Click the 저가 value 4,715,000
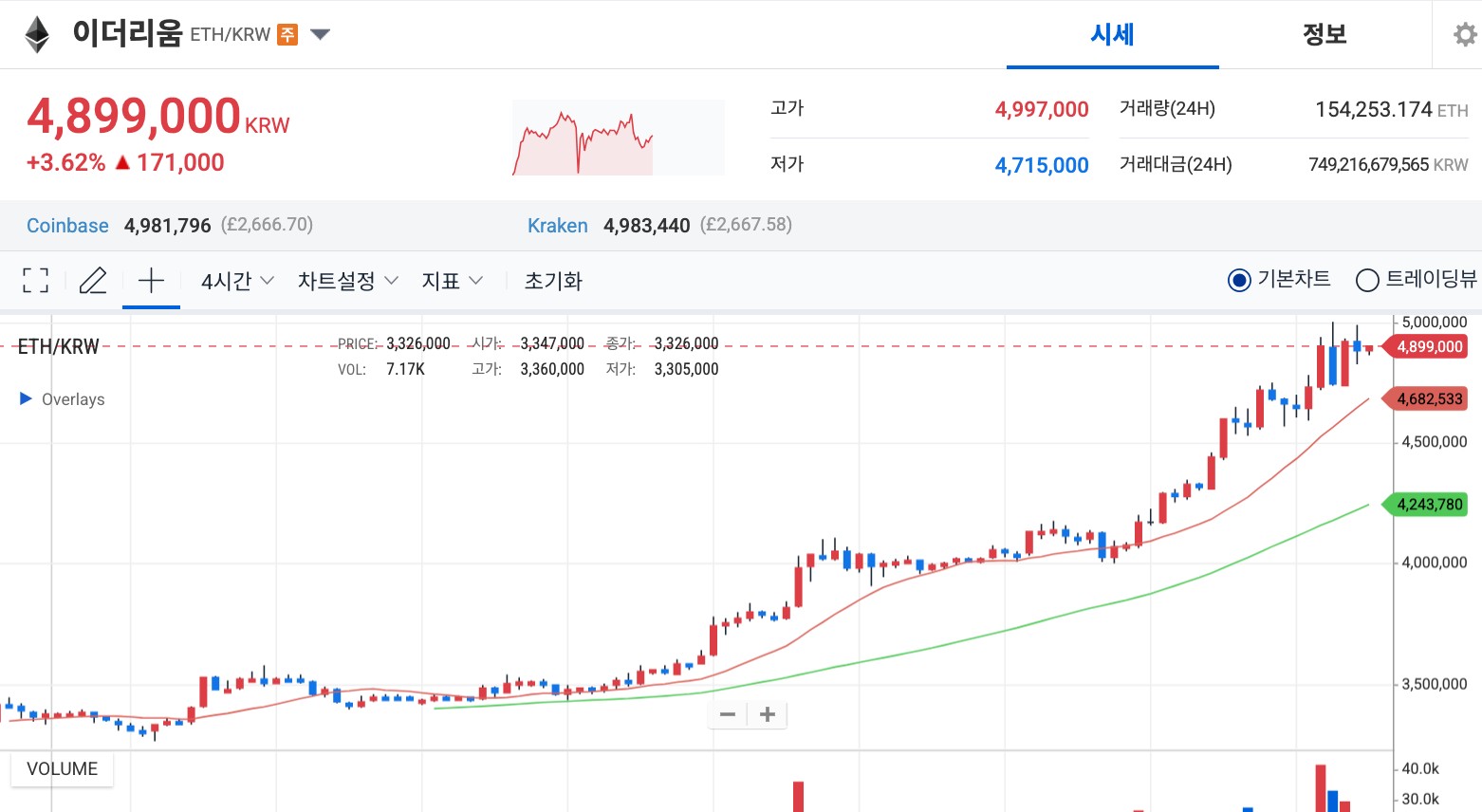 coord(1042,166)
